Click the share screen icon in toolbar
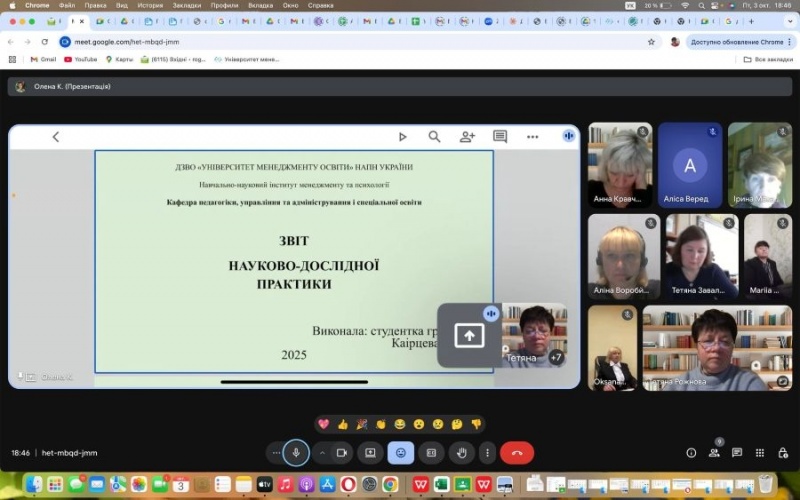 (x=370, y=453)
